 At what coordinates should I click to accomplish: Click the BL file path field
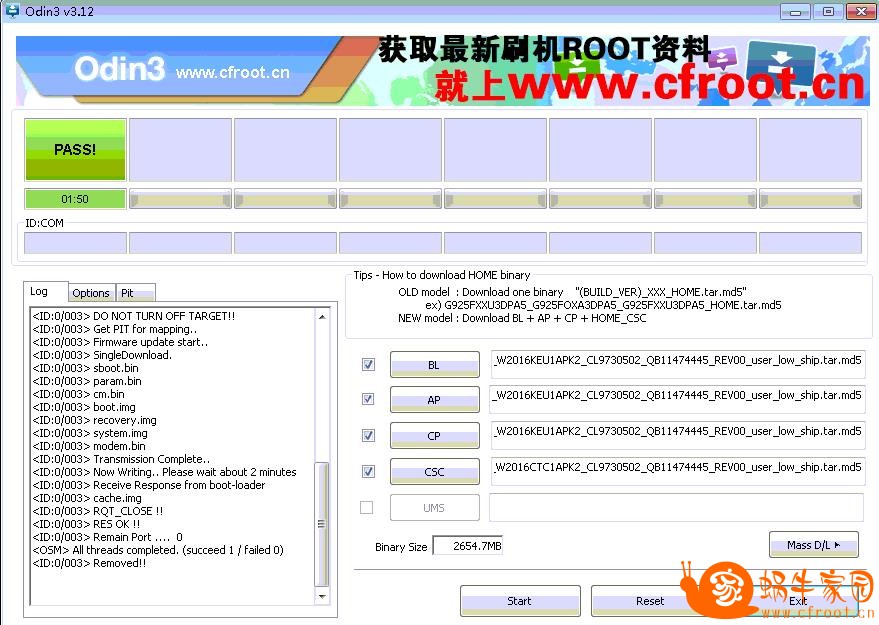click(x=678, y=364)
